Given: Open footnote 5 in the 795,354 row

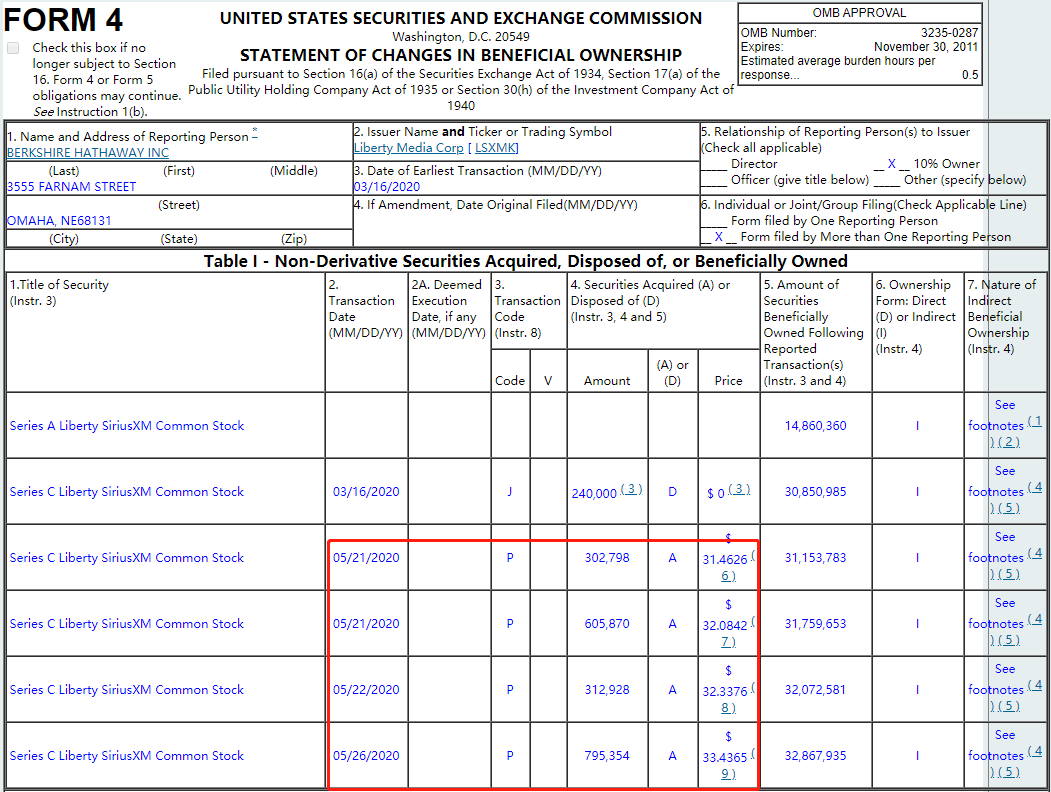Looking at the screenshot, I should 1008,772.
